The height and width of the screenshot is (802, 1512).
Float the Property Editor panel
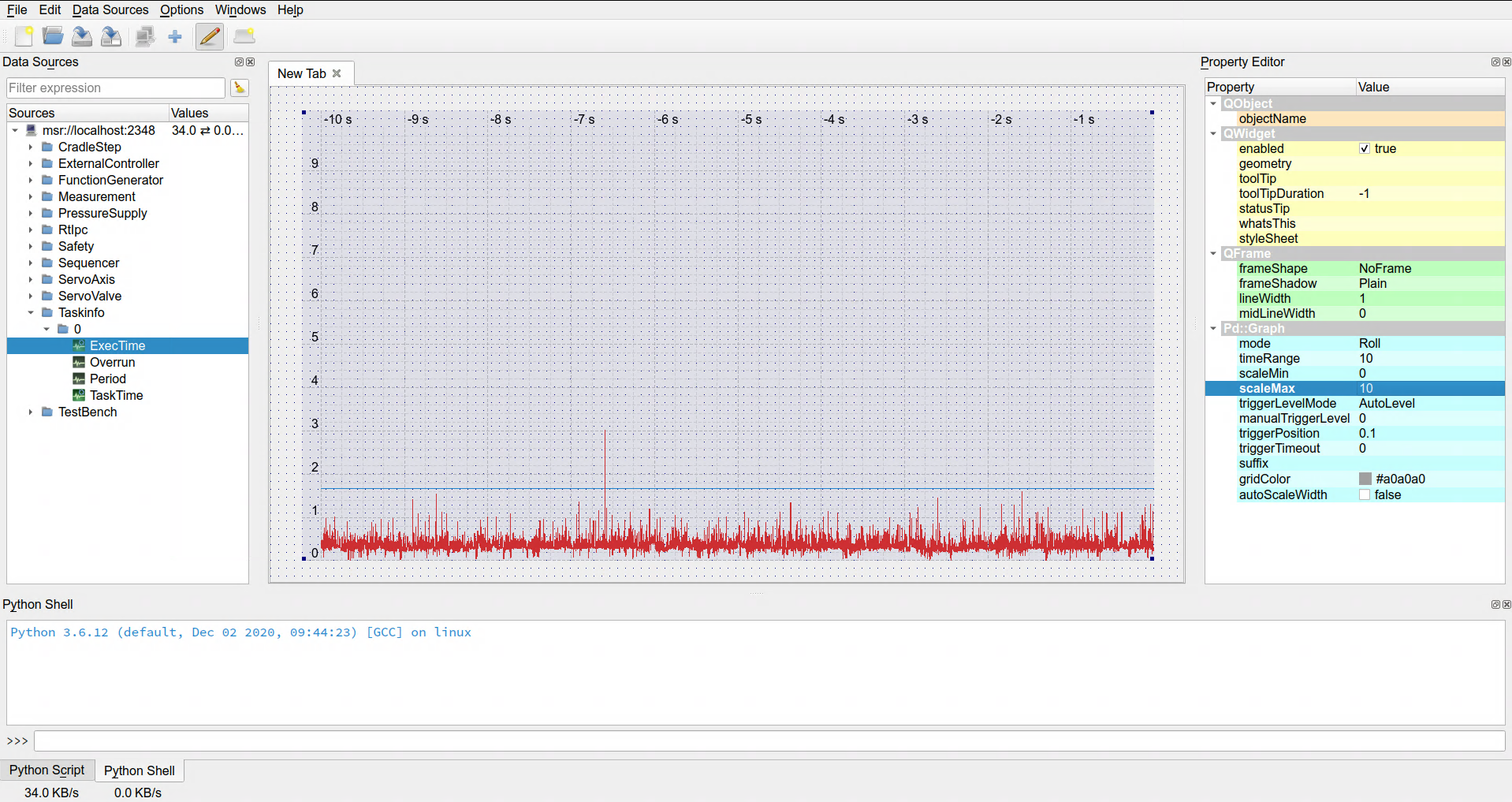tap(1495, 62)
